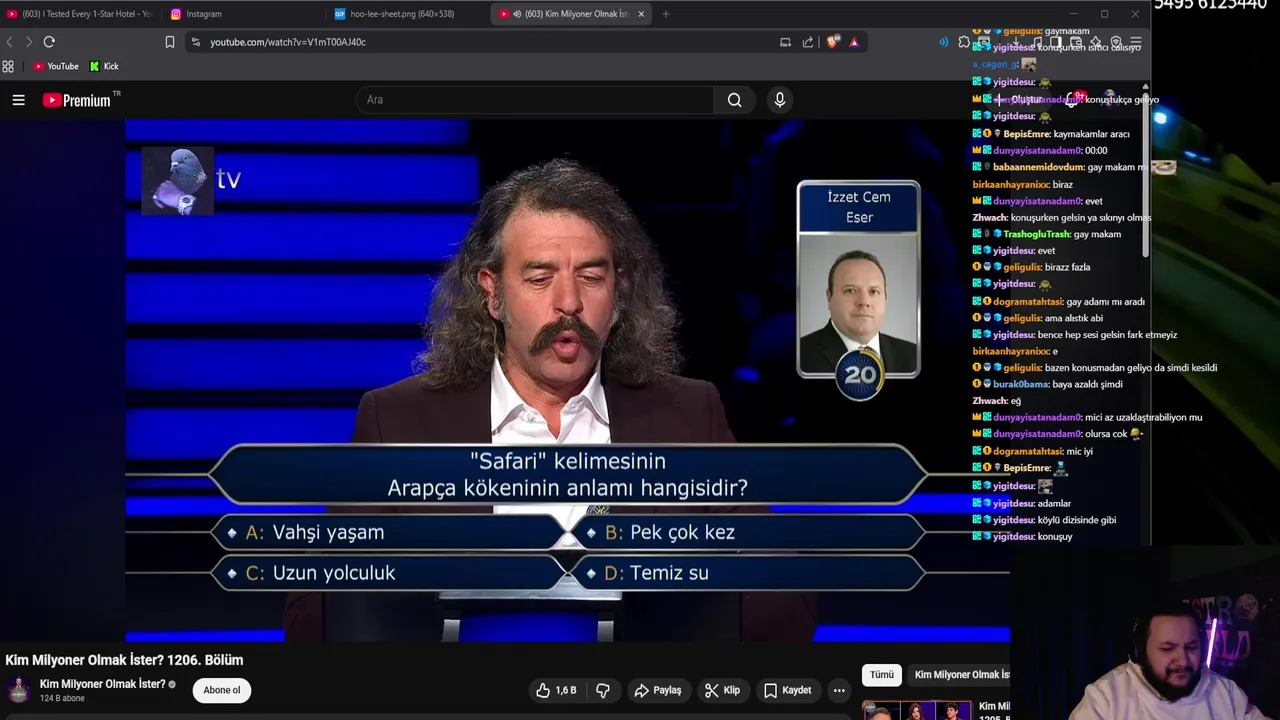Bookmark this page via bookmark icon

coord(170,42)
